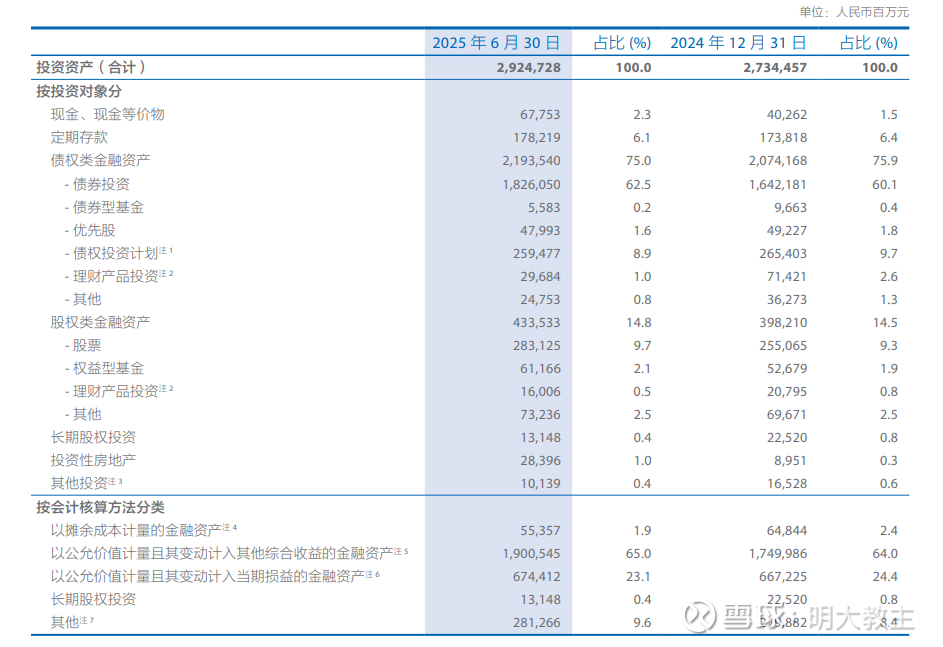Click the value 1,749,986

pyautogui.click(x=778, y=554)
